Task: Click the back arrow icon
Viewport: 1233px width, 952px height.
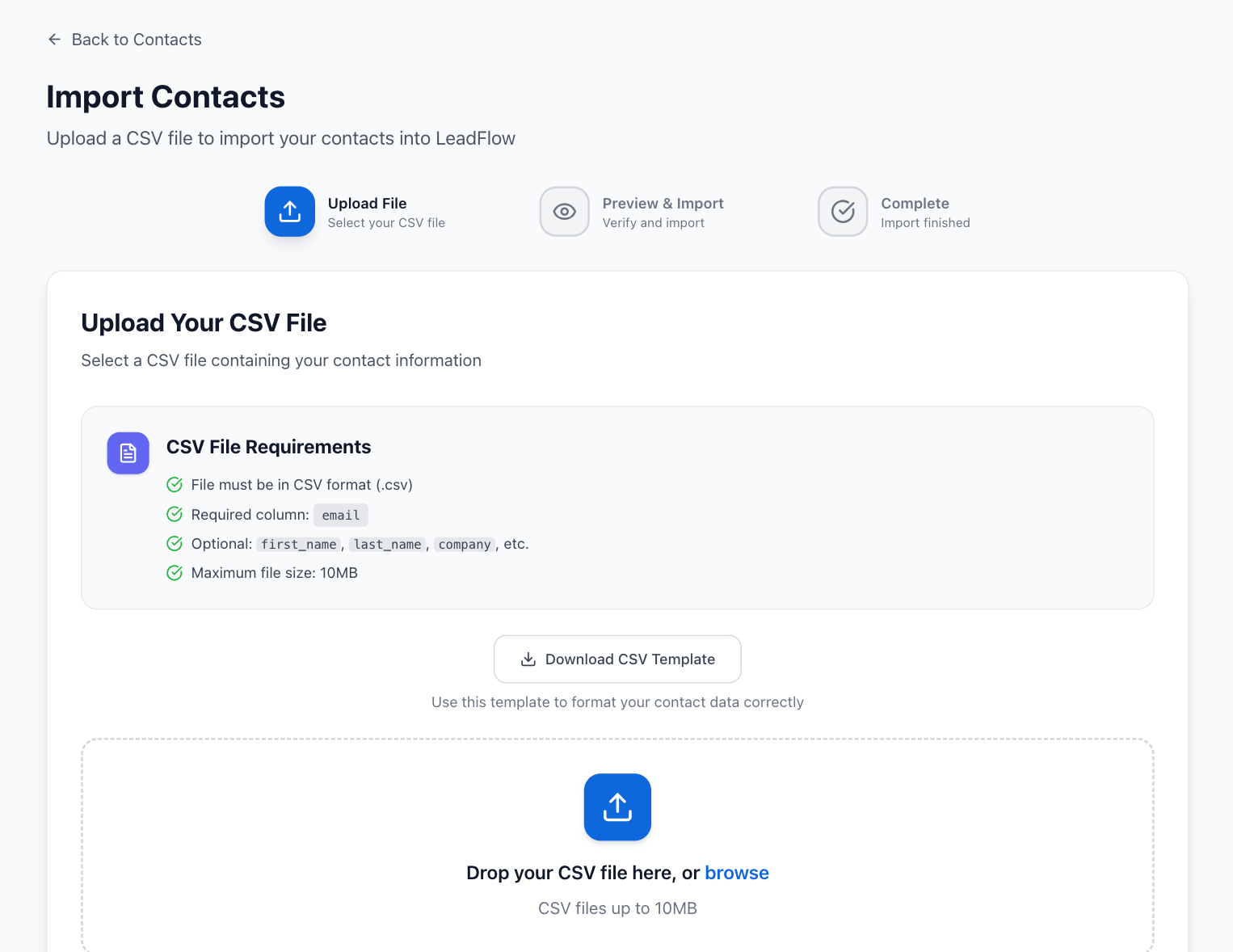Action: [x=54, y=40]
